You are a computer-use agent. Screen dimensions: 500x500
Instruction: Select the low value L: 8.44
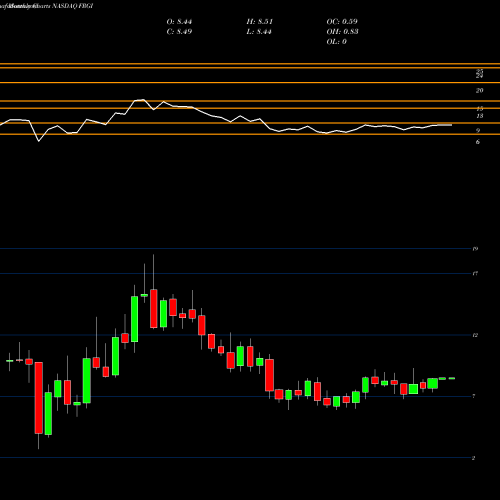coord(259,32)
